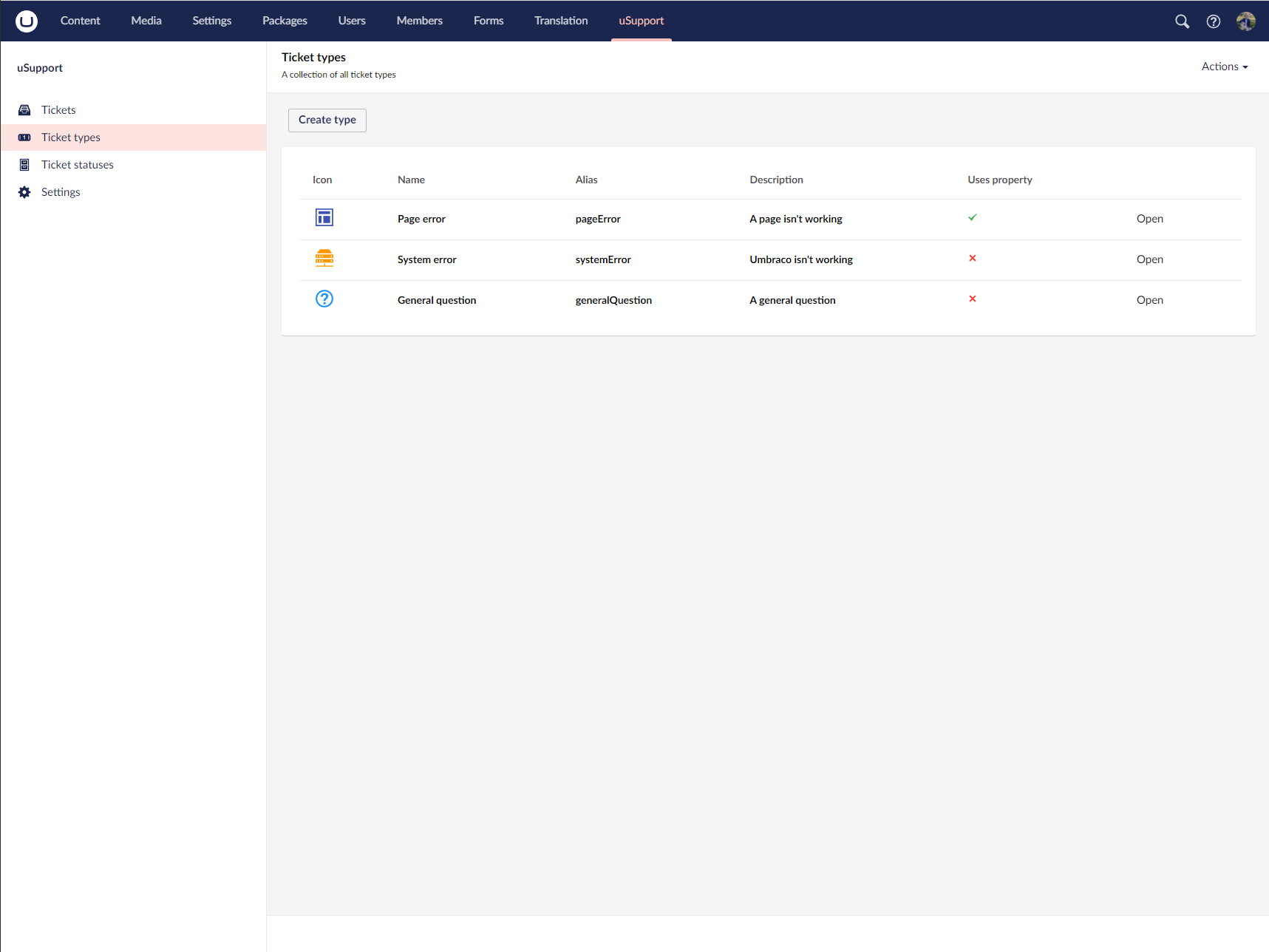Click the Settings gear icon in sidebar

point(24,192)
